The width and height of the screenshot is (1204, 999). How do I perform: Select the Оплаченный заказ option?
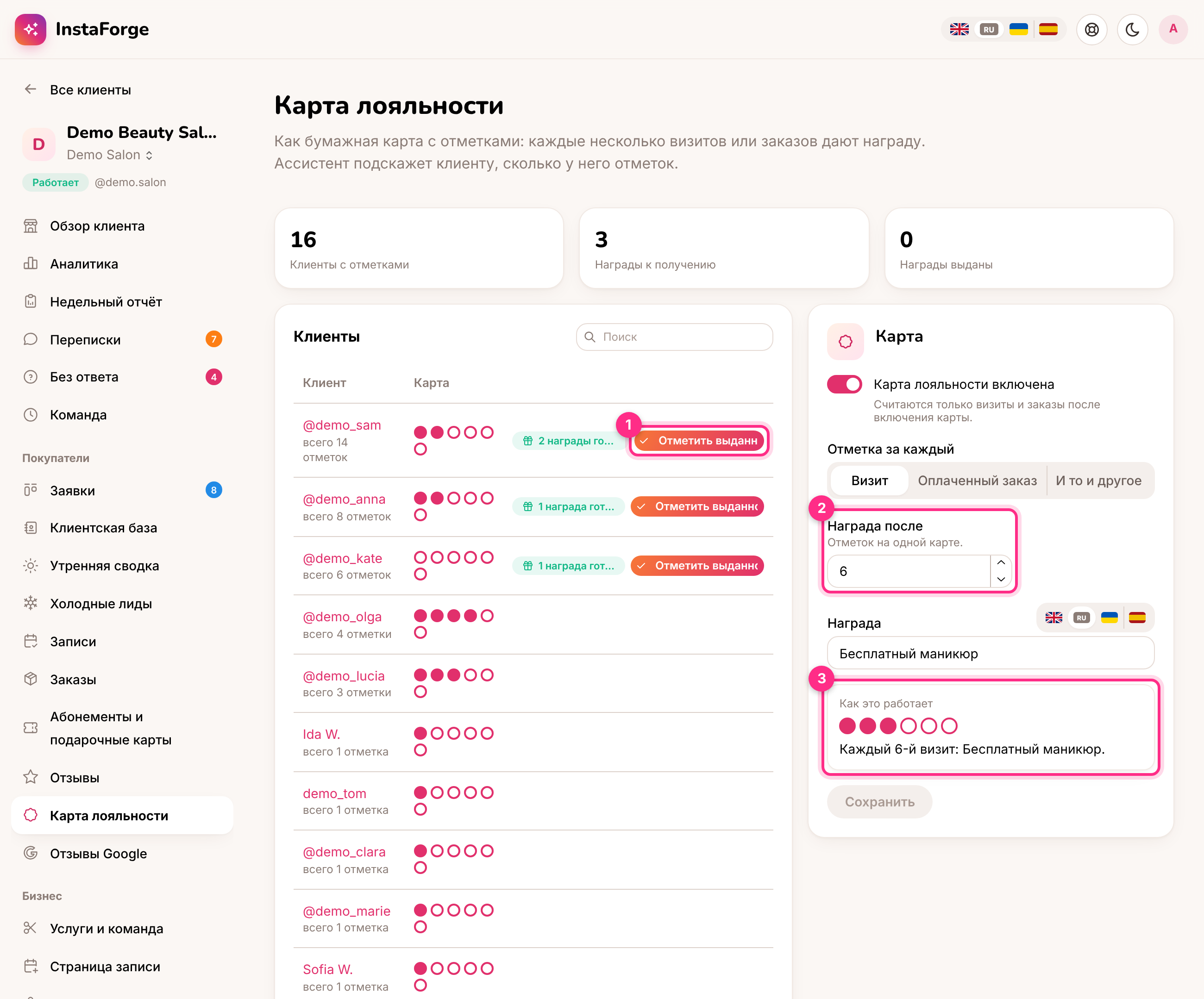[978, 481]
